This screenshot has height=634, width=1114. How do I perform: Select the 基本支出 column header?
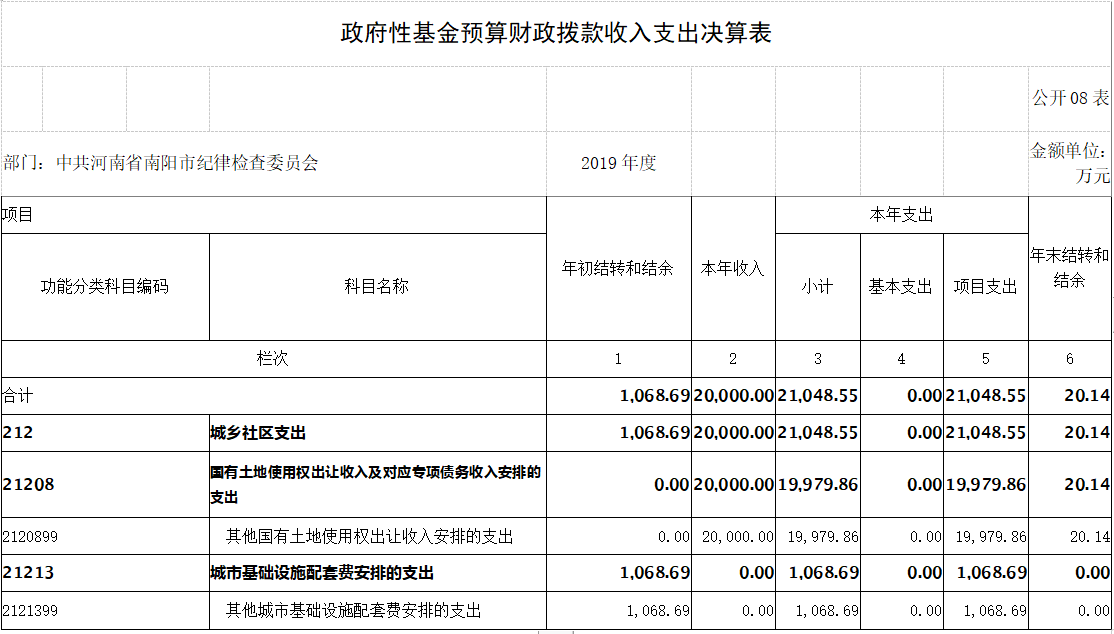click(x=901, y=286)
